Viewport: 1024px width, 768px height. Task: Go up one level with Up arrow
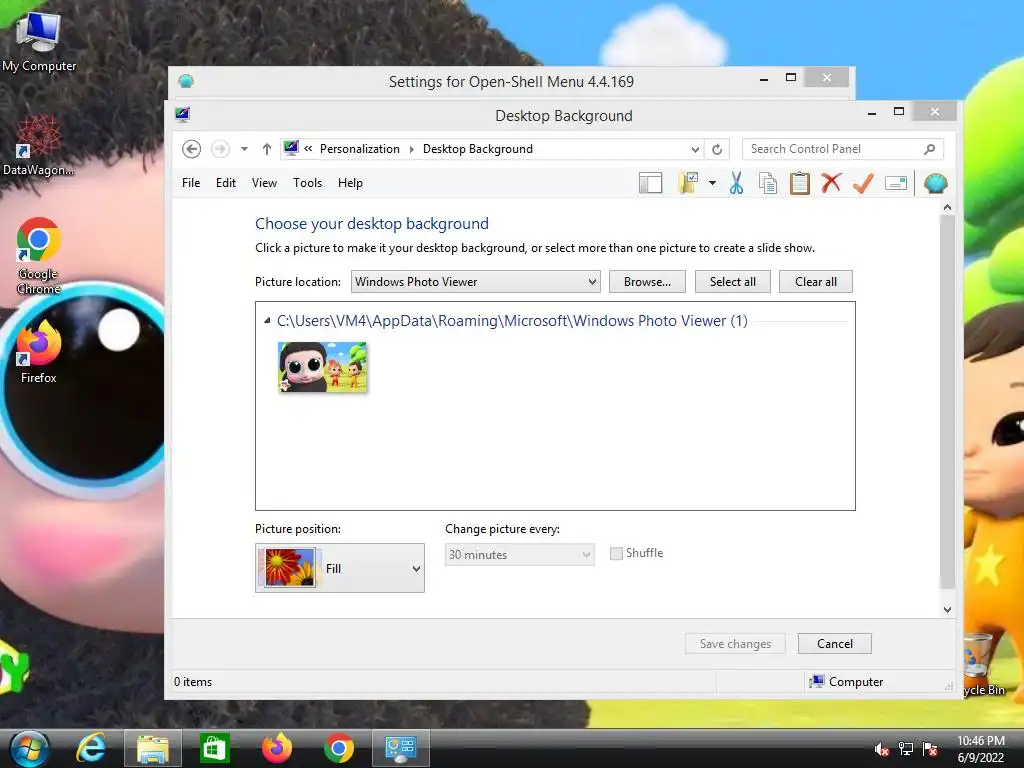tap(266, 149)
